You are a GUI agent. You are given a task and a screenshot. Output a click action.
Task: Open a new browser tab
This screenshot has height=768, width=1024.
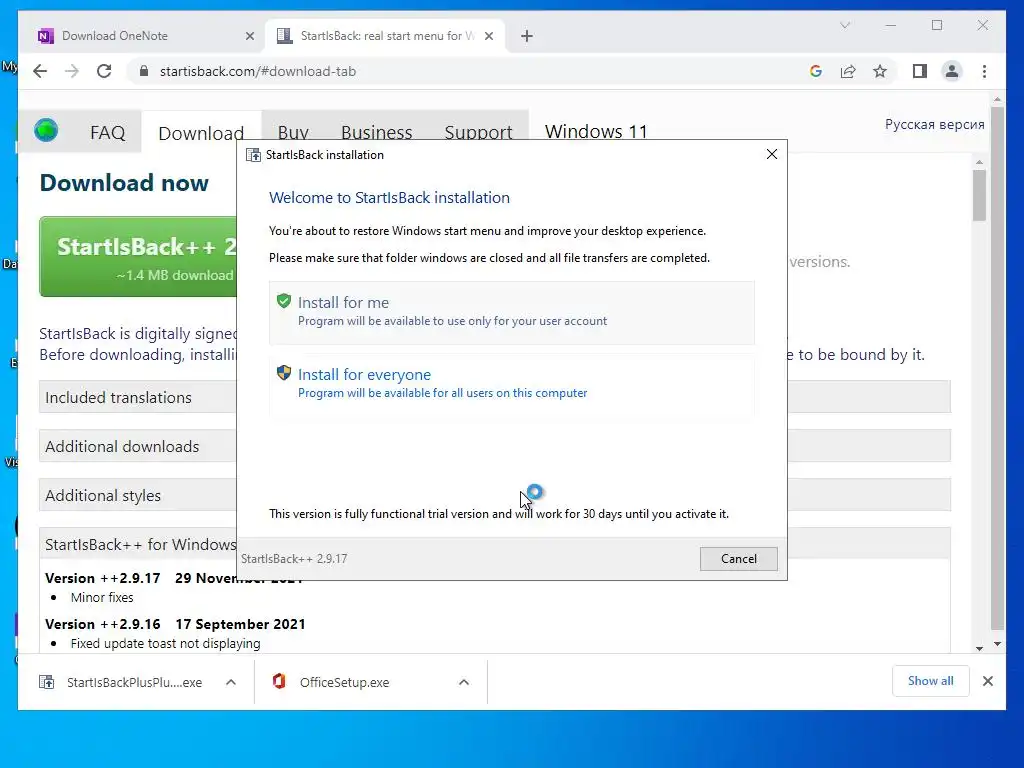pyautogui.click(x=527, y=36)
